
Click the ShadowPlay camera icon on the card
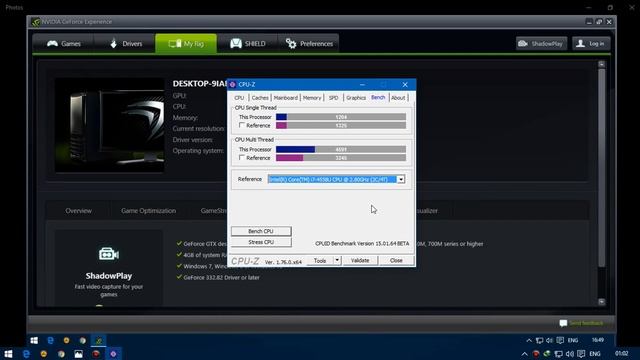click(109, 254)
